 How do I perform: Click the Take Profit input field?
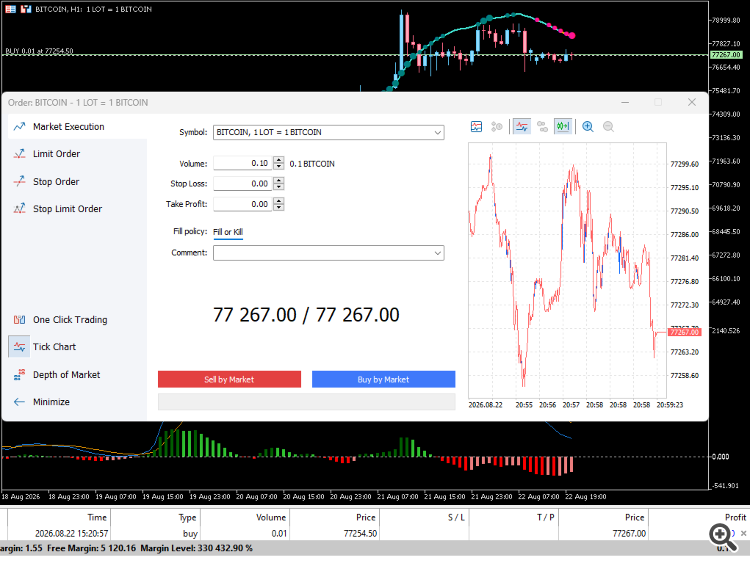point(243,204)
